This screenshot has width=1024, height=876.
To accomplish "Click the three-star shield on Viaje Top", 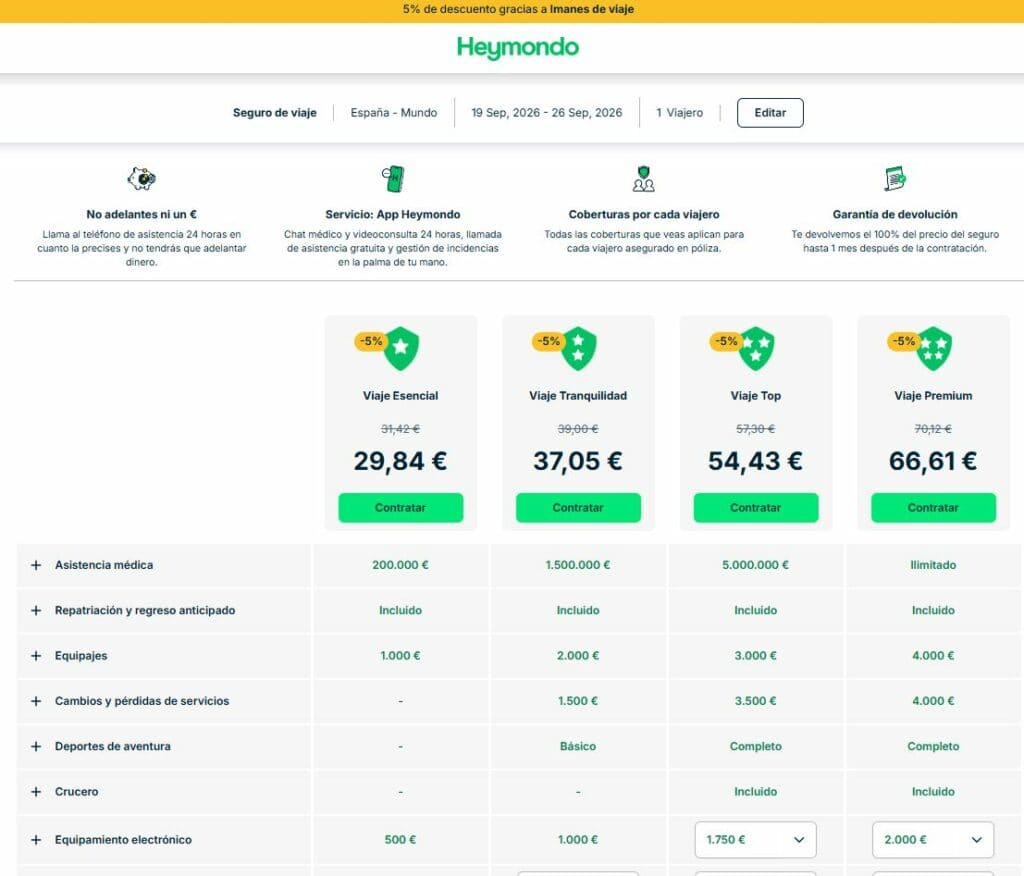I will 756,348.
